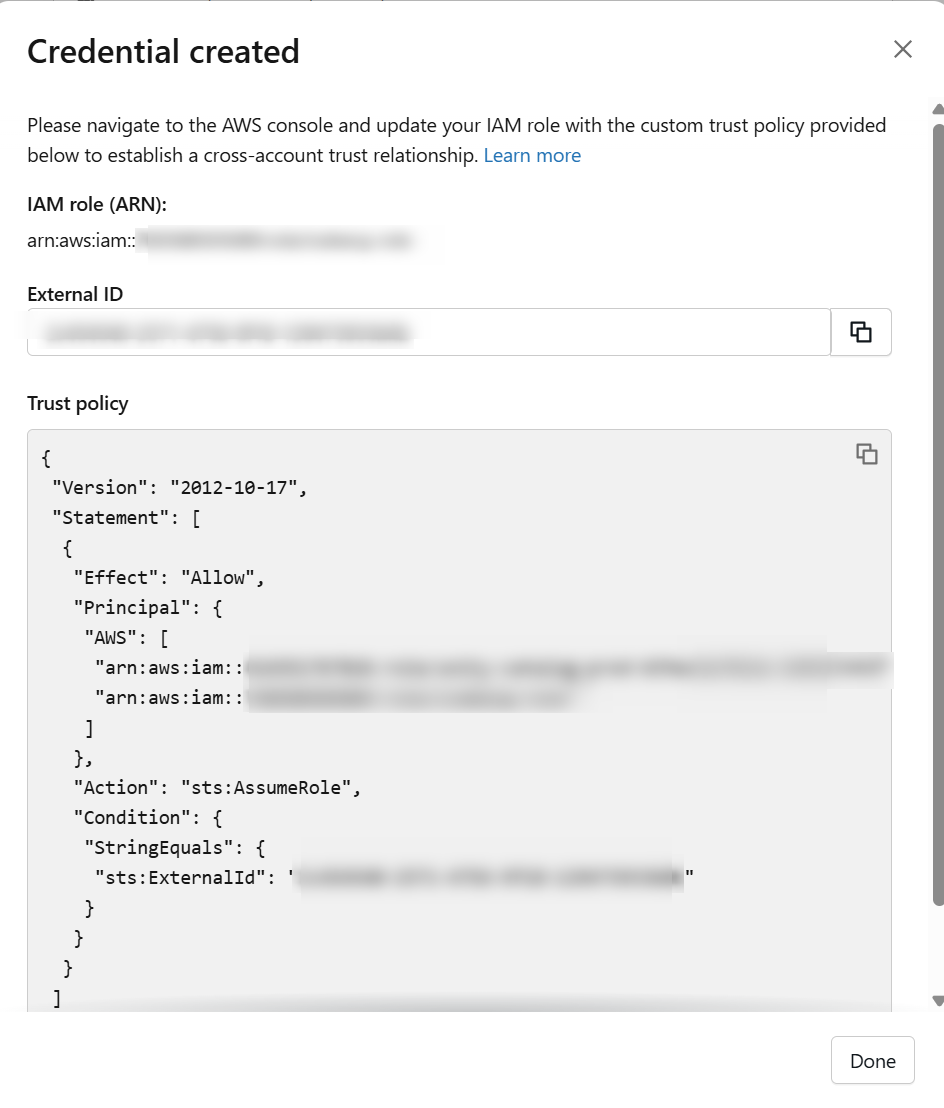Close the Credential created dialog
The width and height of the screenshot is (944, 1108).
pyautogui.click(x=903, y=49)
